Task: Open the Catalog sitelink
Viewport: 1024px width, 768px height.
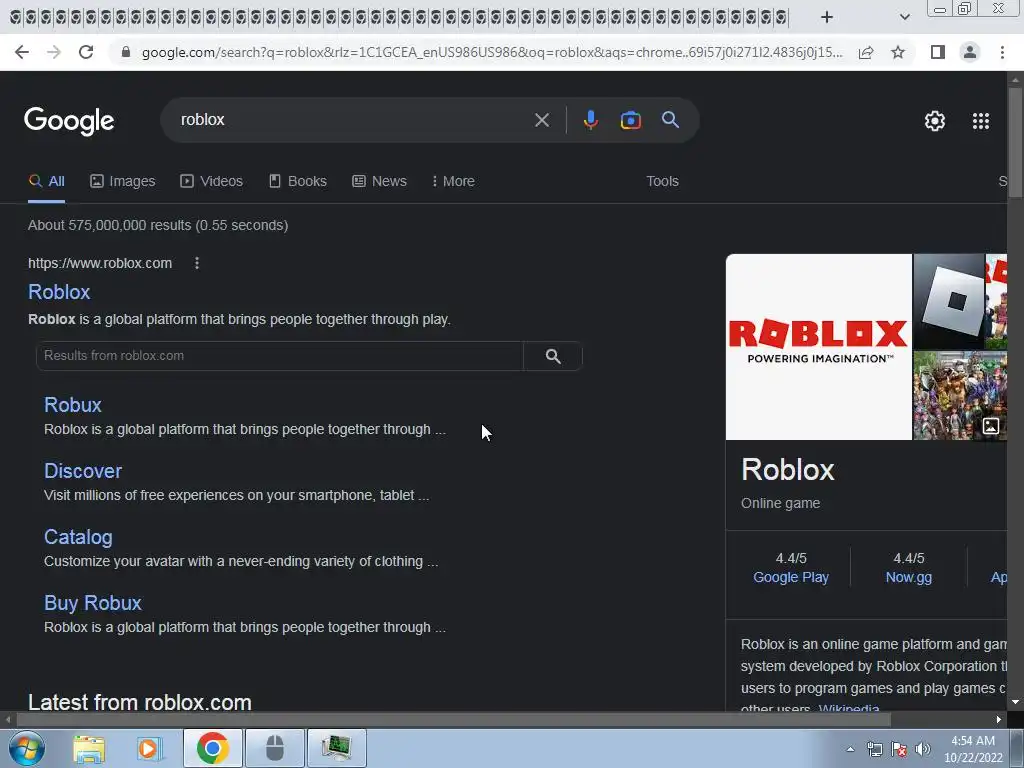Action: [x=78, y=537]
